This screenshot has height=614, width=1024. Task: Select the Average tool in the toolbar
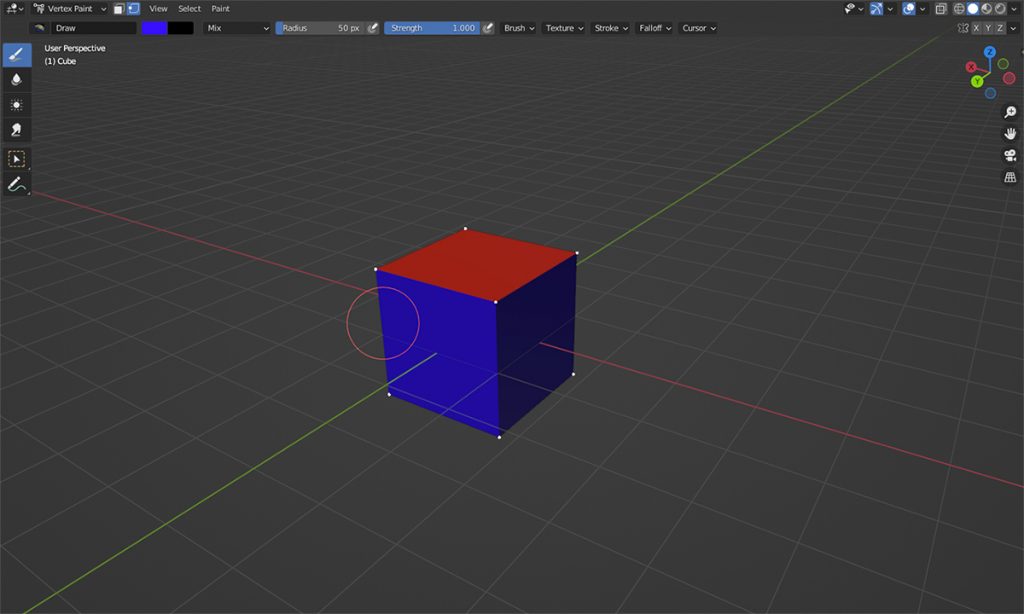click(17, 105)
